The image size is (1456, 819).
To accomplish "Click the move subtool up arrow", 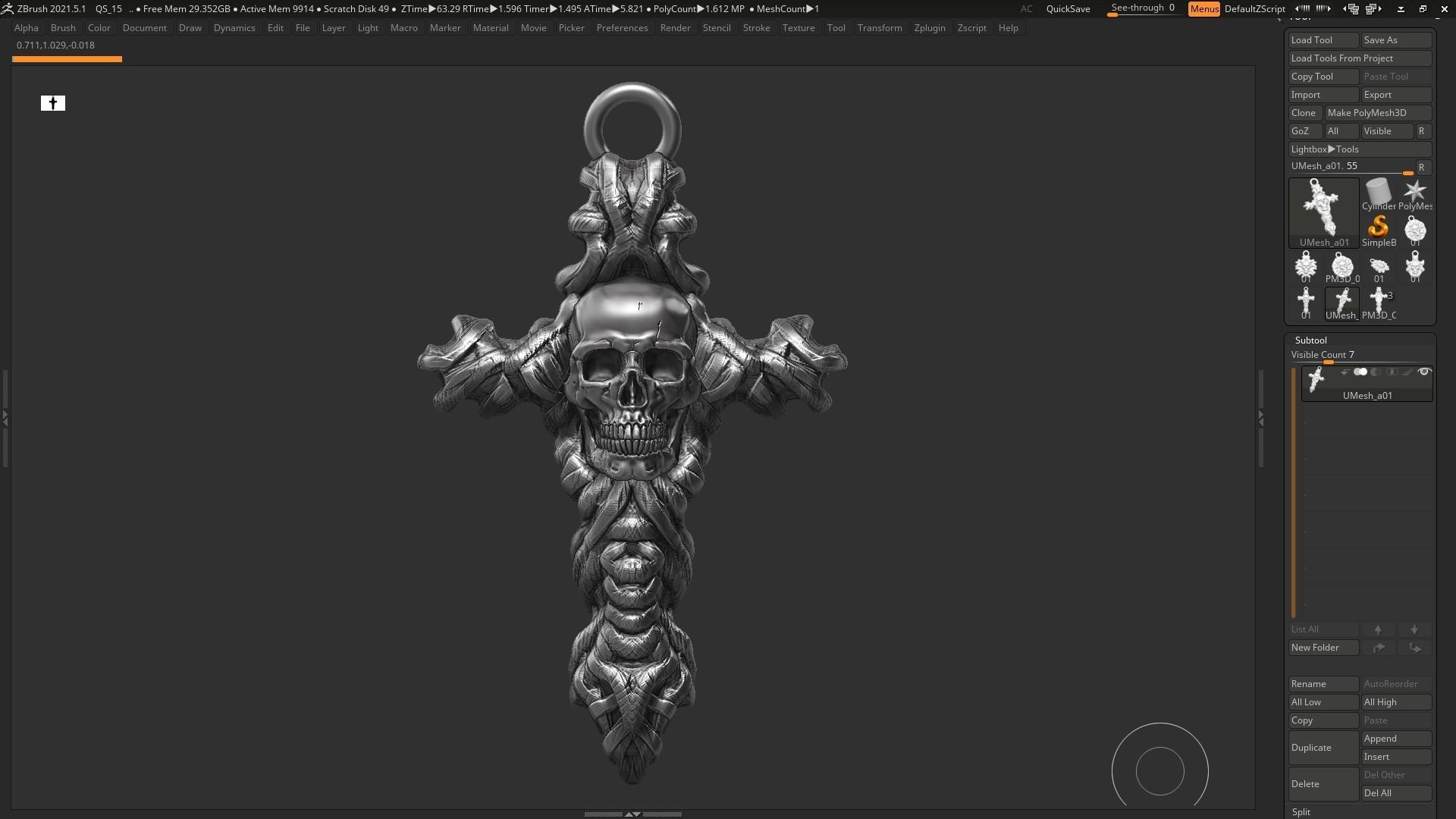I will coord(1378,629).
